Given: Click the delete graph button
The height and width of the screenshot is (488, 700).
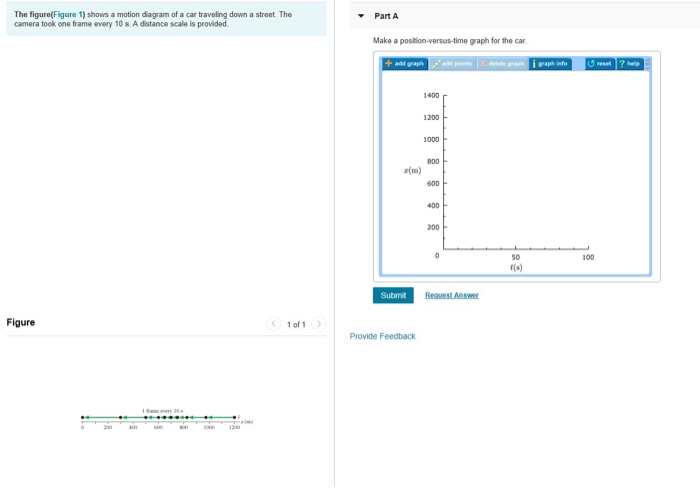Looking at the screenshot, I should click(x=502, y=63).
